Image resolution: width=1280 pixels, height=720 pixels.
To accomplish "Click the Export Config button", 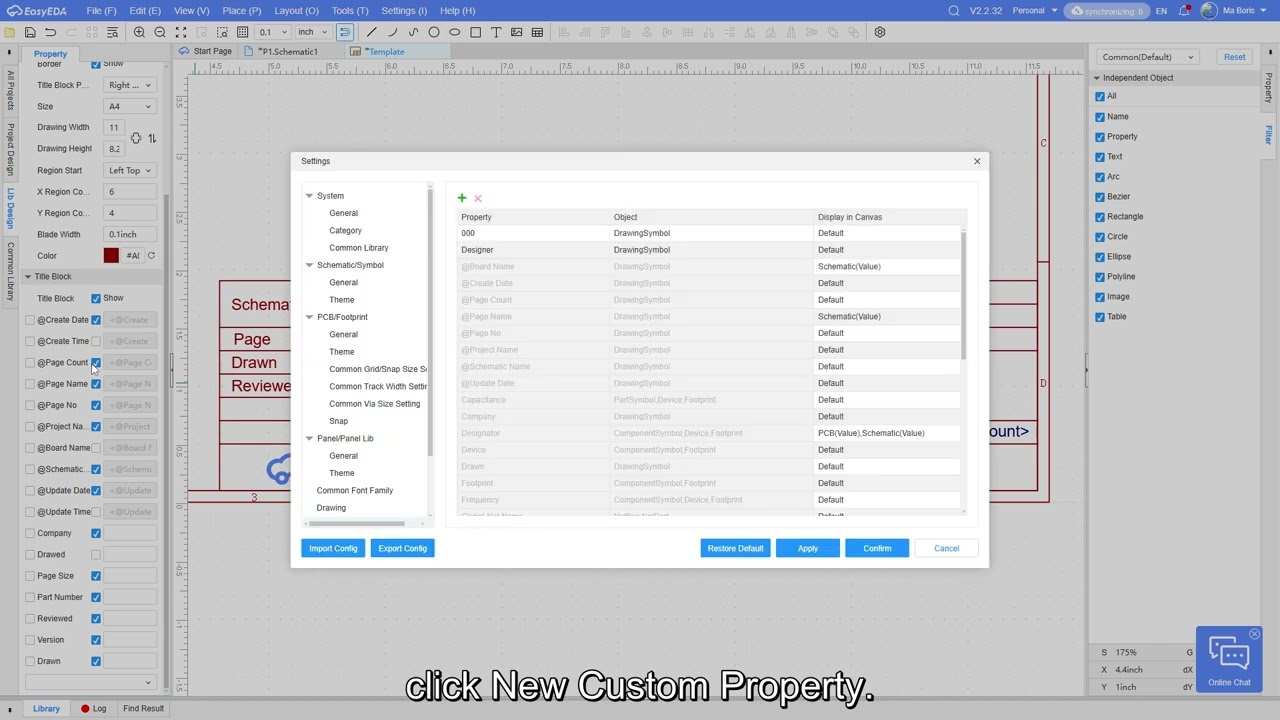I will tap(402, 548).
